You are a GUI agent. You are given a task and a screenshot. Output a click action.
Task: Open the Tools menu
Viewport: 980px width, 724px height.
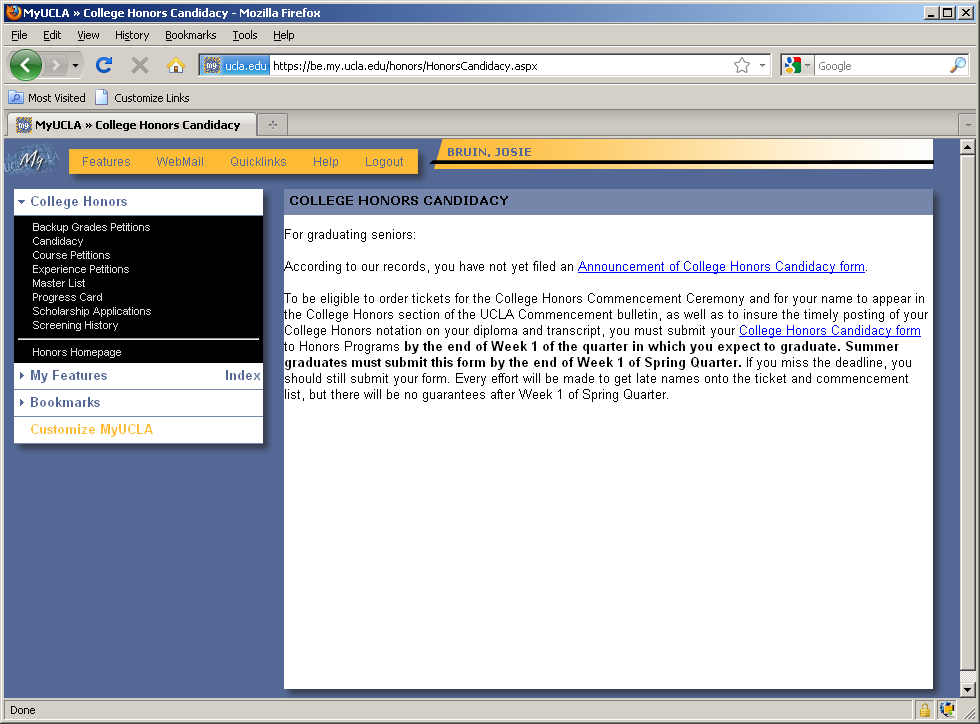pos(245,35)
